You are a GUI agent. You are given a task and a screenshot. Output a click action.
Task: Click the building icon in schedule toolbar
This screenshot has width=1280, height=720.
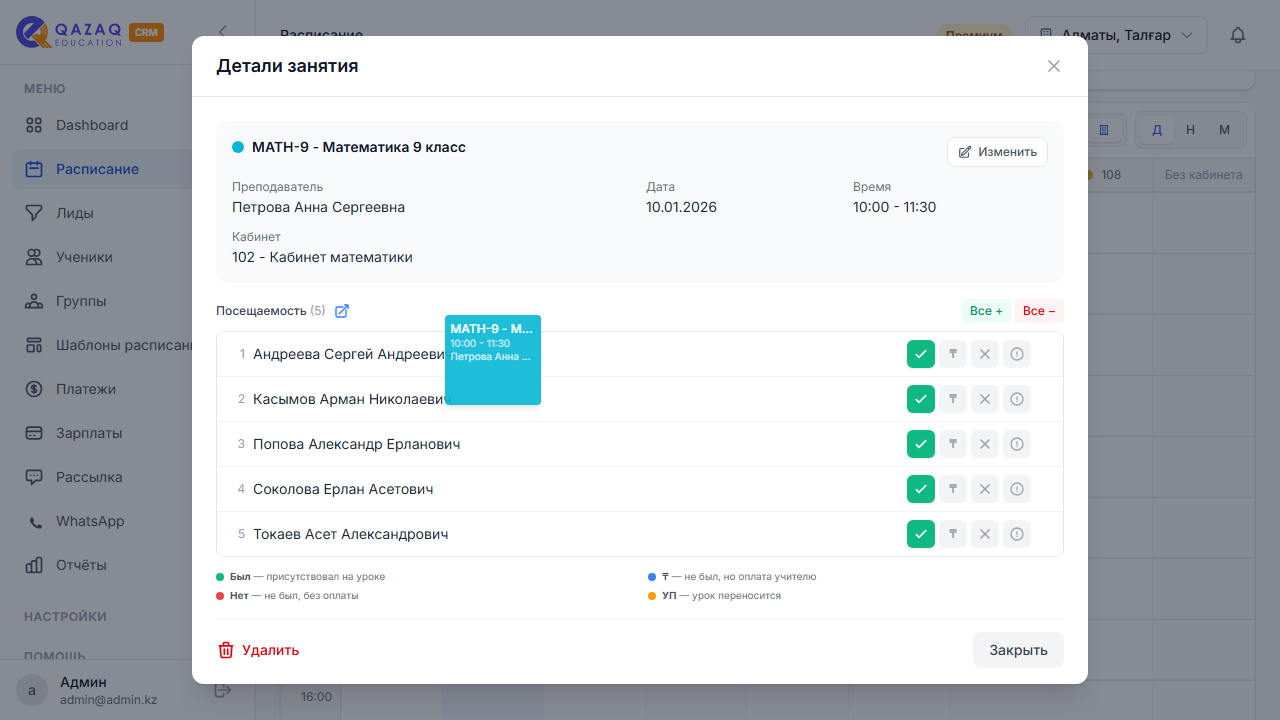1104,130
